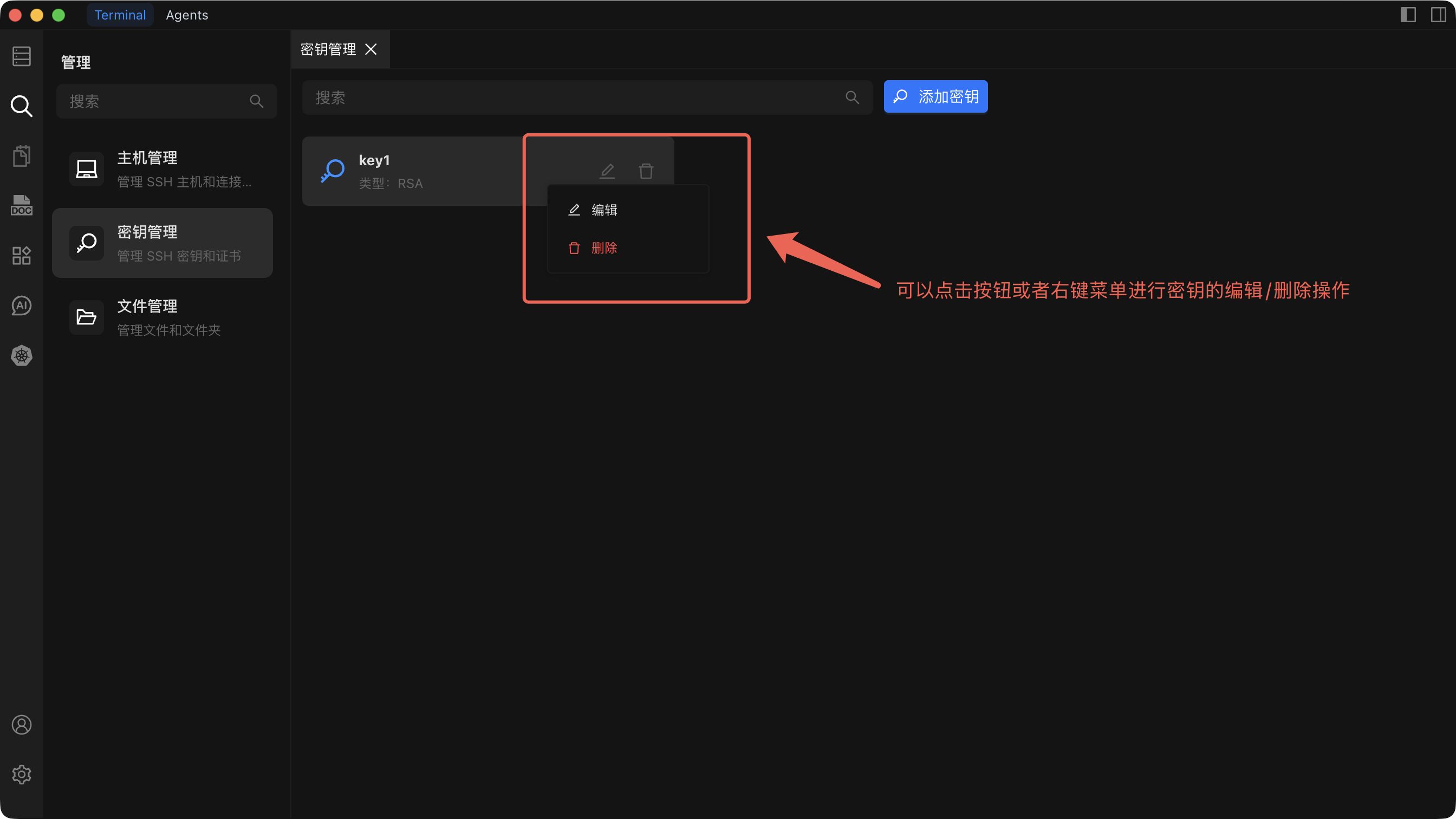Choose 删除 from the context menu
Screen dimensions: 1456x819
[603, 248]
